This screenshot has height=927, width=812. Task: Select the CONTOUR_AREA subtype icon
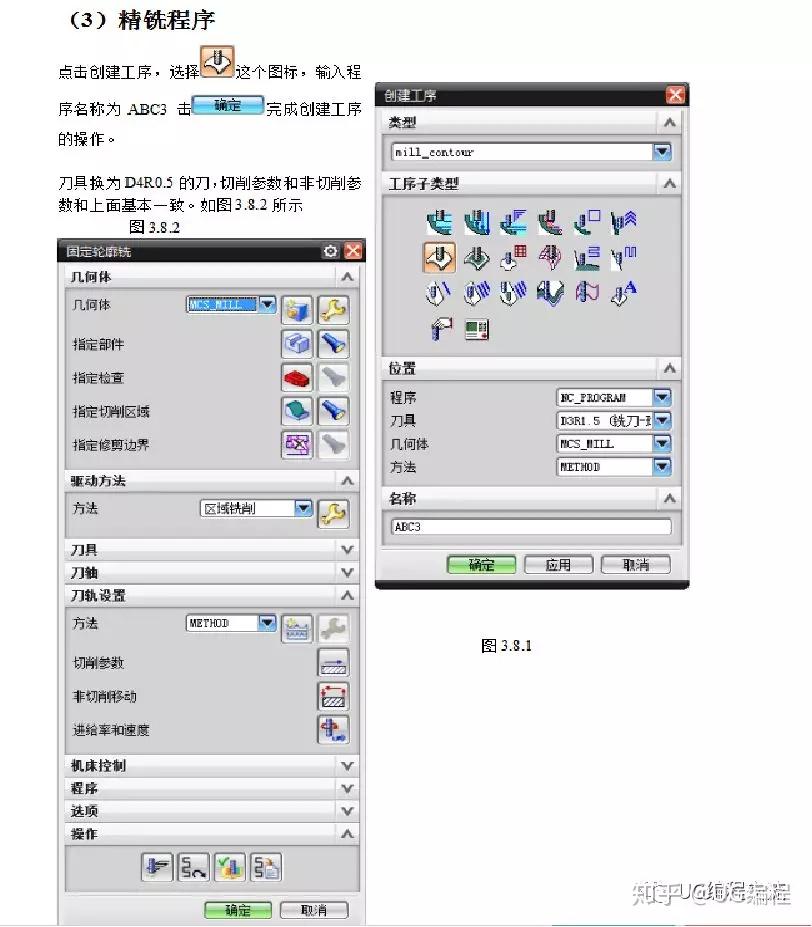click(477, 257)
